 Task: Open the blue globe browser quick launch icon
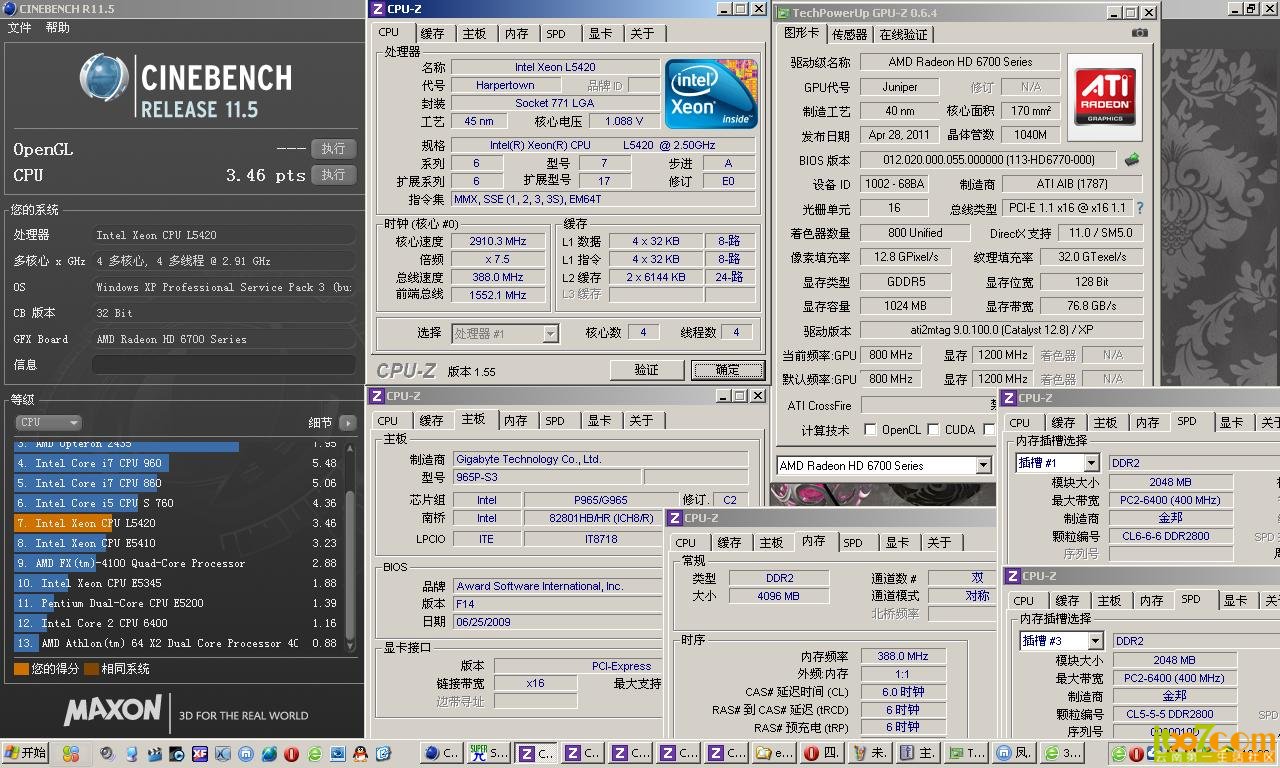click(x=268, y=753)
